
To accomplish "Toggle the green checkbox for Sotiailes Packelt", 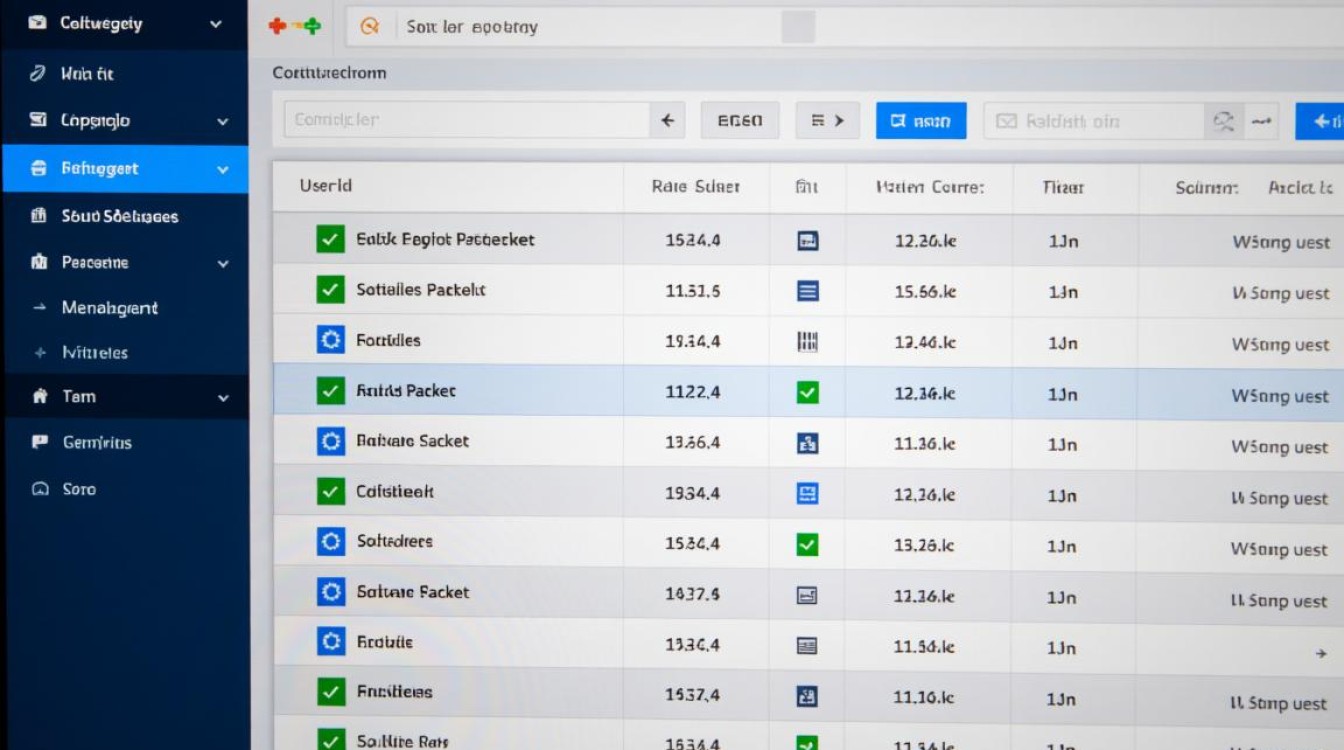I will [330, 290].
